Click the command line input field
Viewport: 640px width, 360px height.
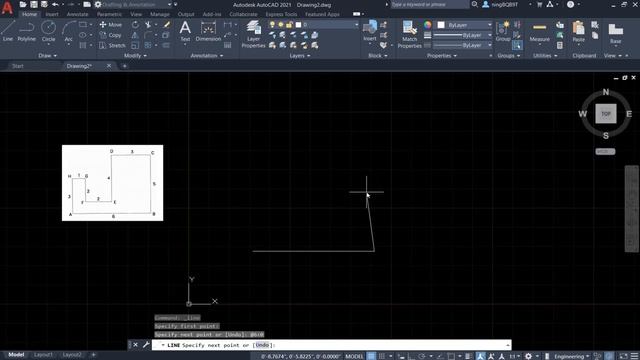coord(331,345)
